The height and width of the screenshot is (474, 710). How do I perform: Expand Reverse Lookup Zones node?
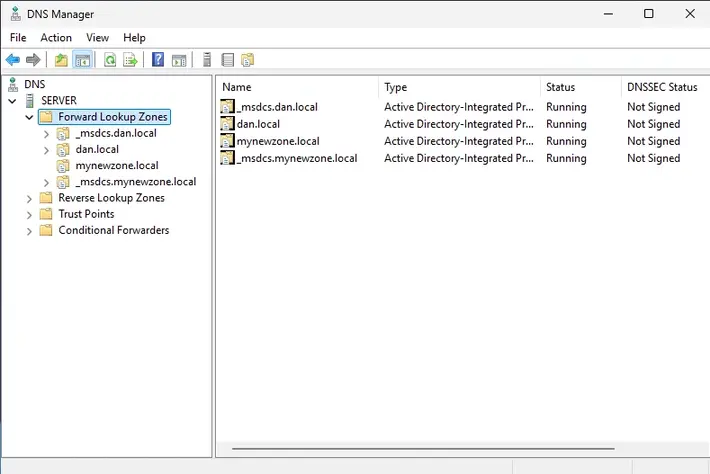[x=29, y=199]
